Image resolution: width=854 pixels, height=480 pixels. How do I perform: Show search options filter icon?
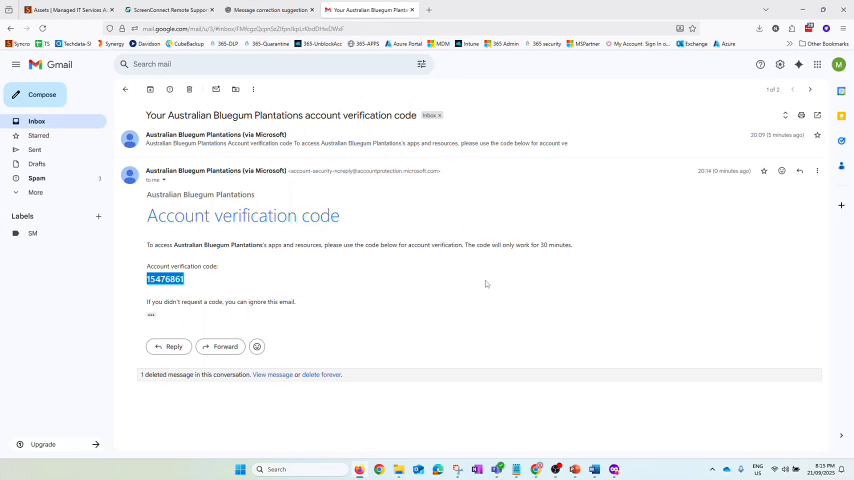point(422,64)
